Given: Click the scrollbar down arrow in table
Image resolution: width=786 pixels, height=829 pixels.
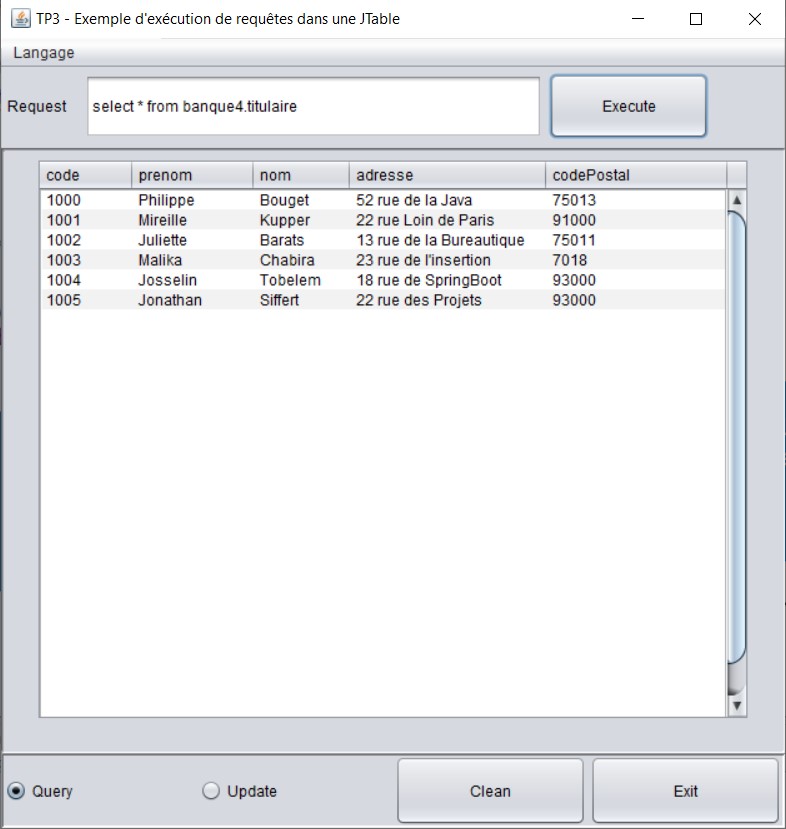Looking at the screenshot, I should 737,706.
